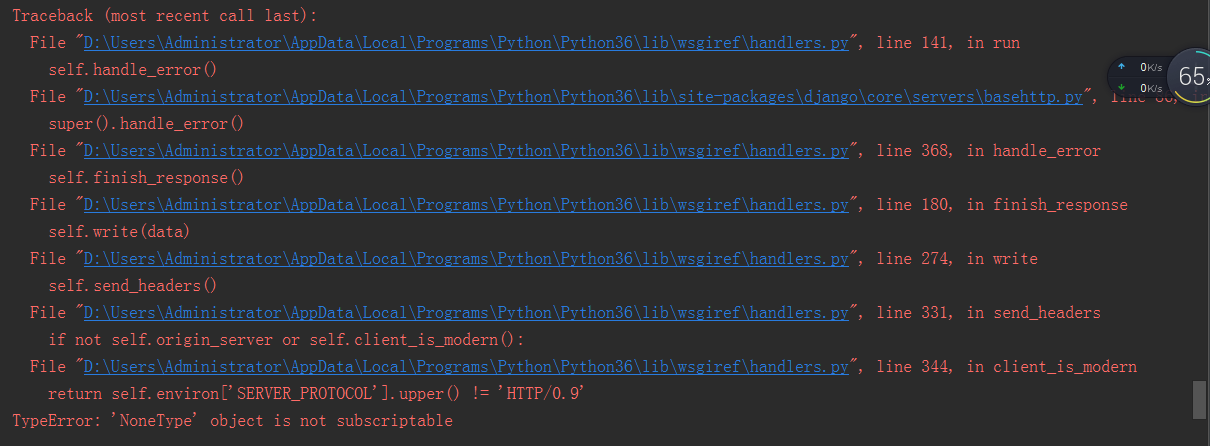1210x446 pixels.
Task: Open handlers.py link for line 368 handle_error
Action: tap(466, 151)
